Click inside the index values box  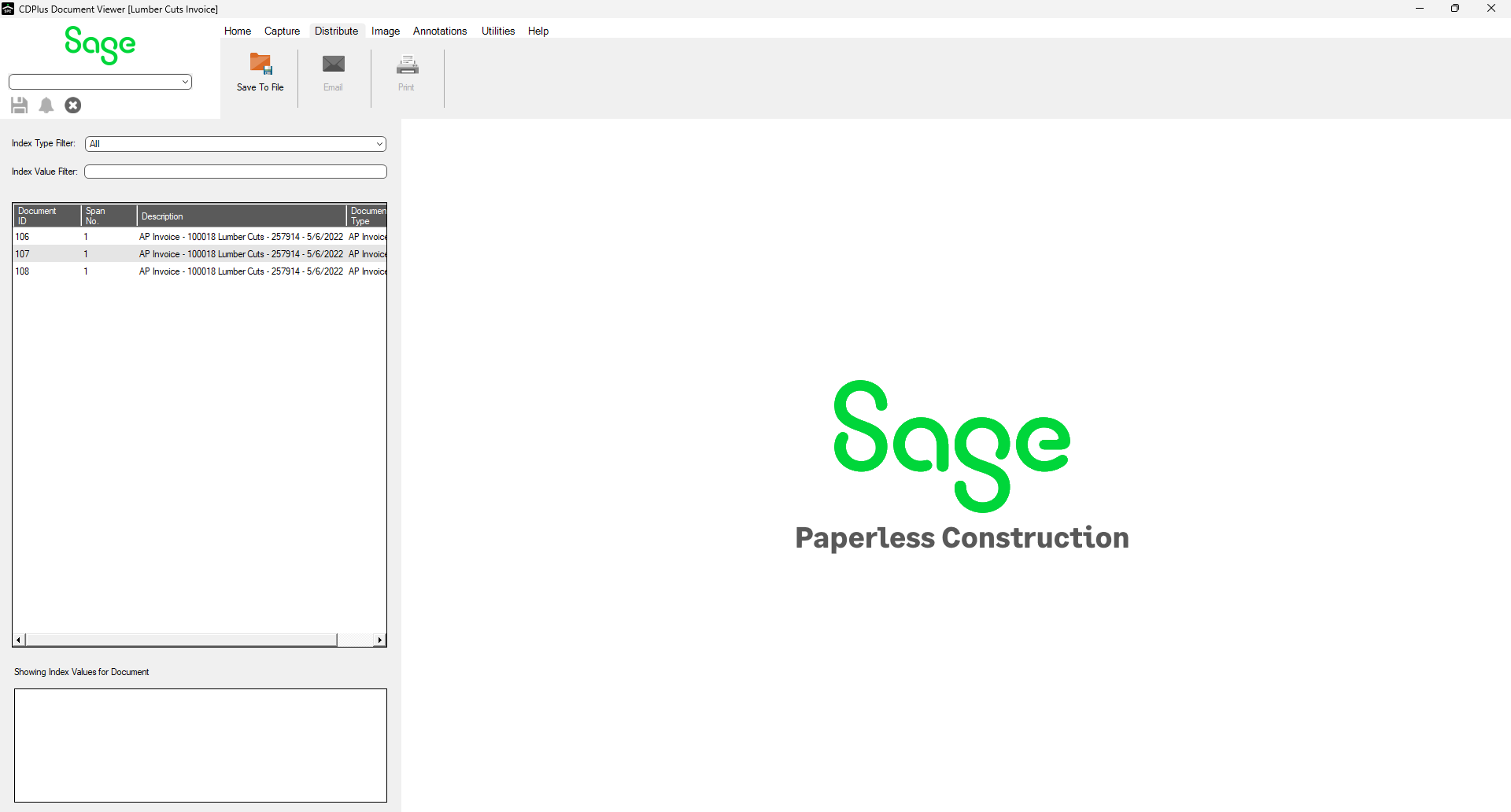(x=201, y=745)
